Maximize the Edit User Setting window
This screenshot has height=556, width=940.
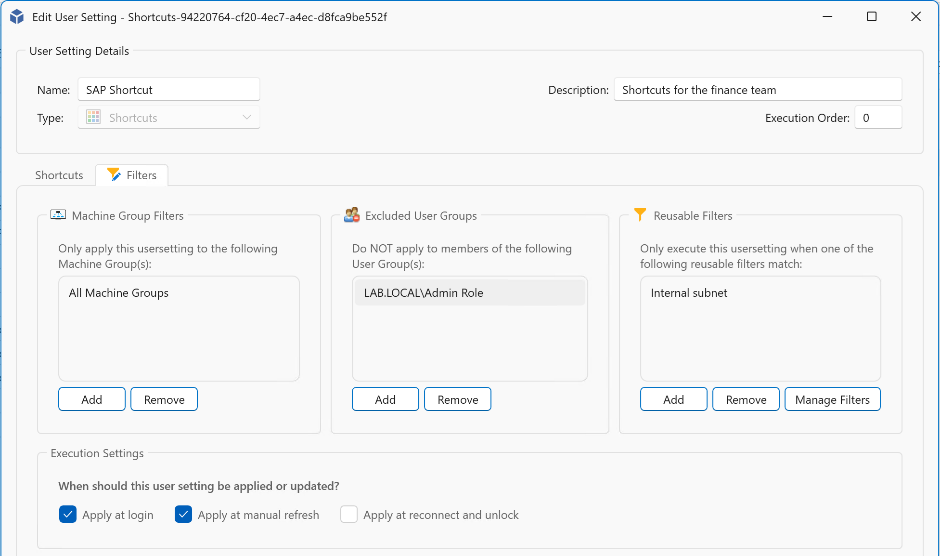point(872,17)
